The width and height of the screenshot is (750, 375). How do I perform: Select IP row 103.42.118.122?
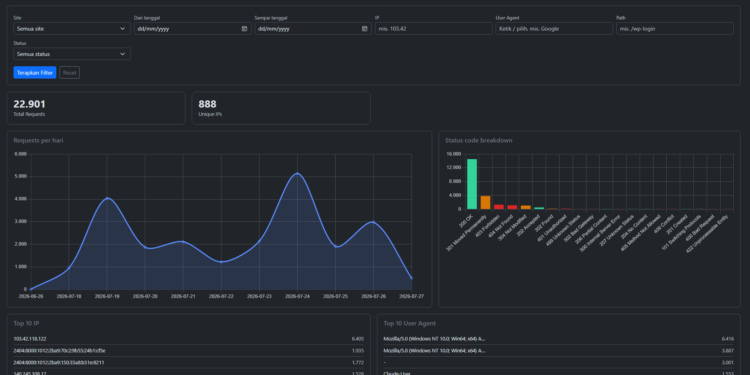coord(188,339)
